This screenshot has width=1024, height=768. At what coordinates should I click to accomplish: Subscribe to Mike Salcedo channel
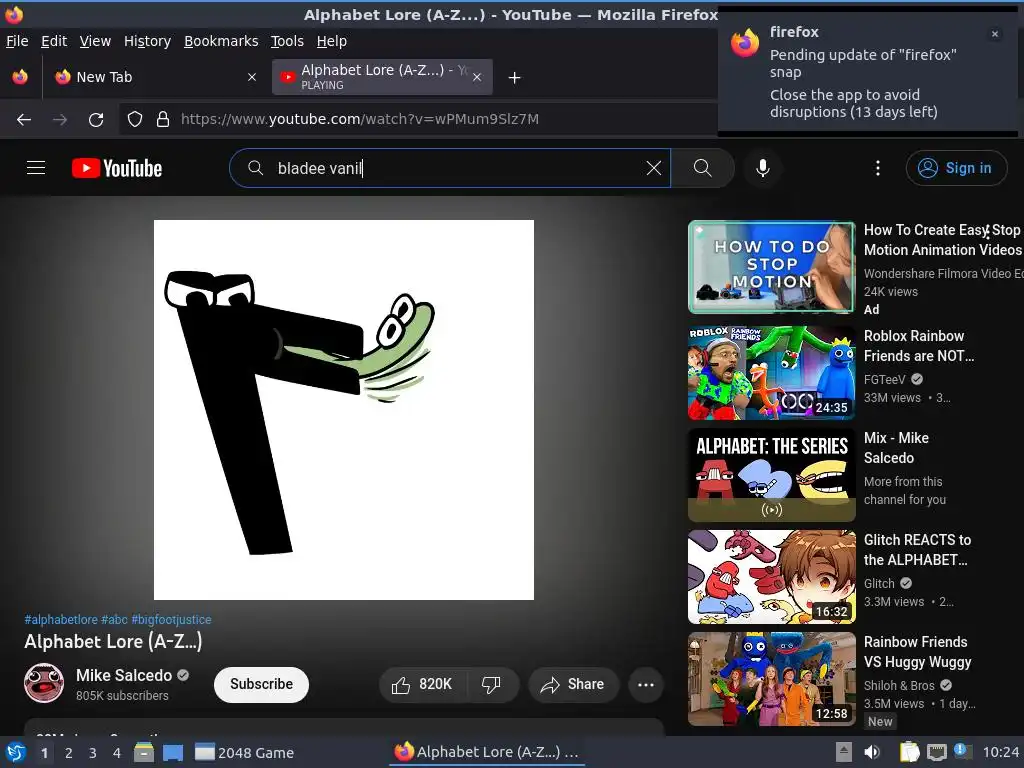point(261,684)
